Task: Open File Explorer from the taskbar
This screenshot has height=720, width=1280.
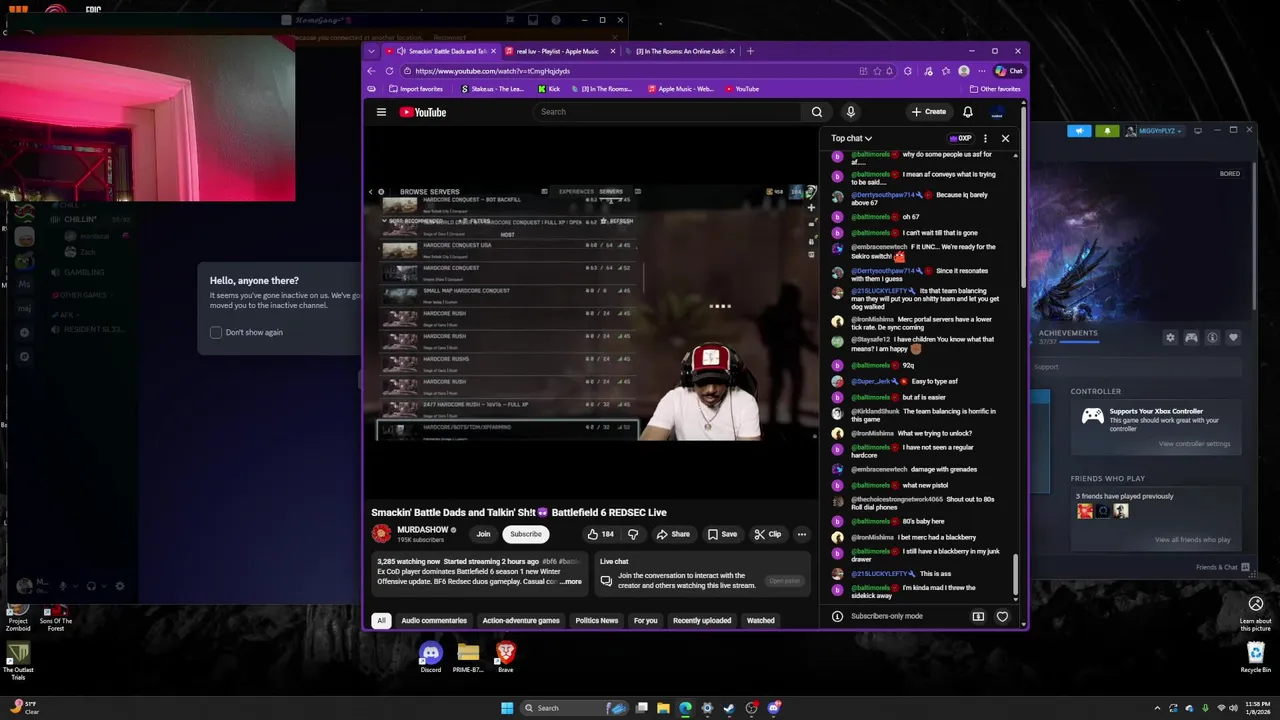Action: [x=663, y=708]
